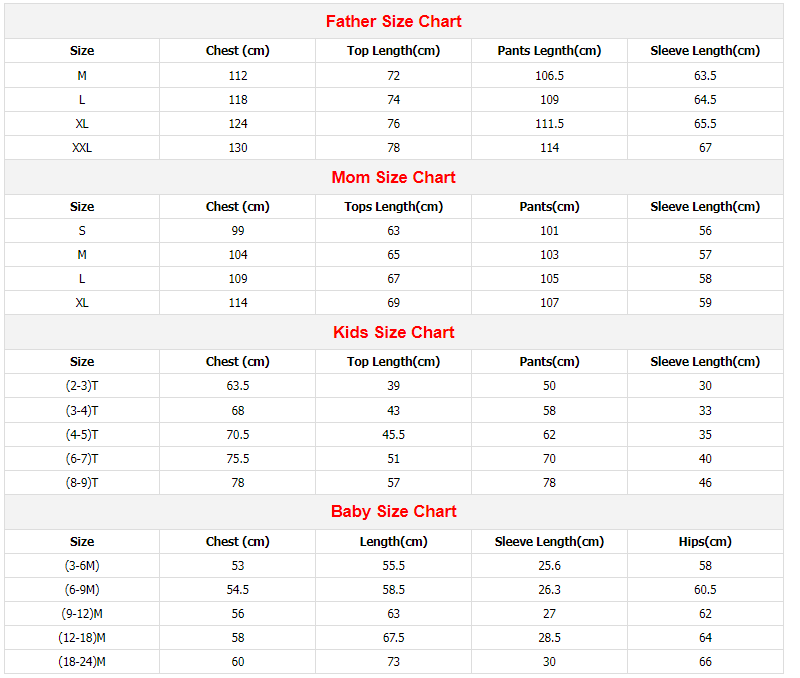Click the Father Size Chart heading
The height and width of the screenshot is (678, 800).
(393, 21)
